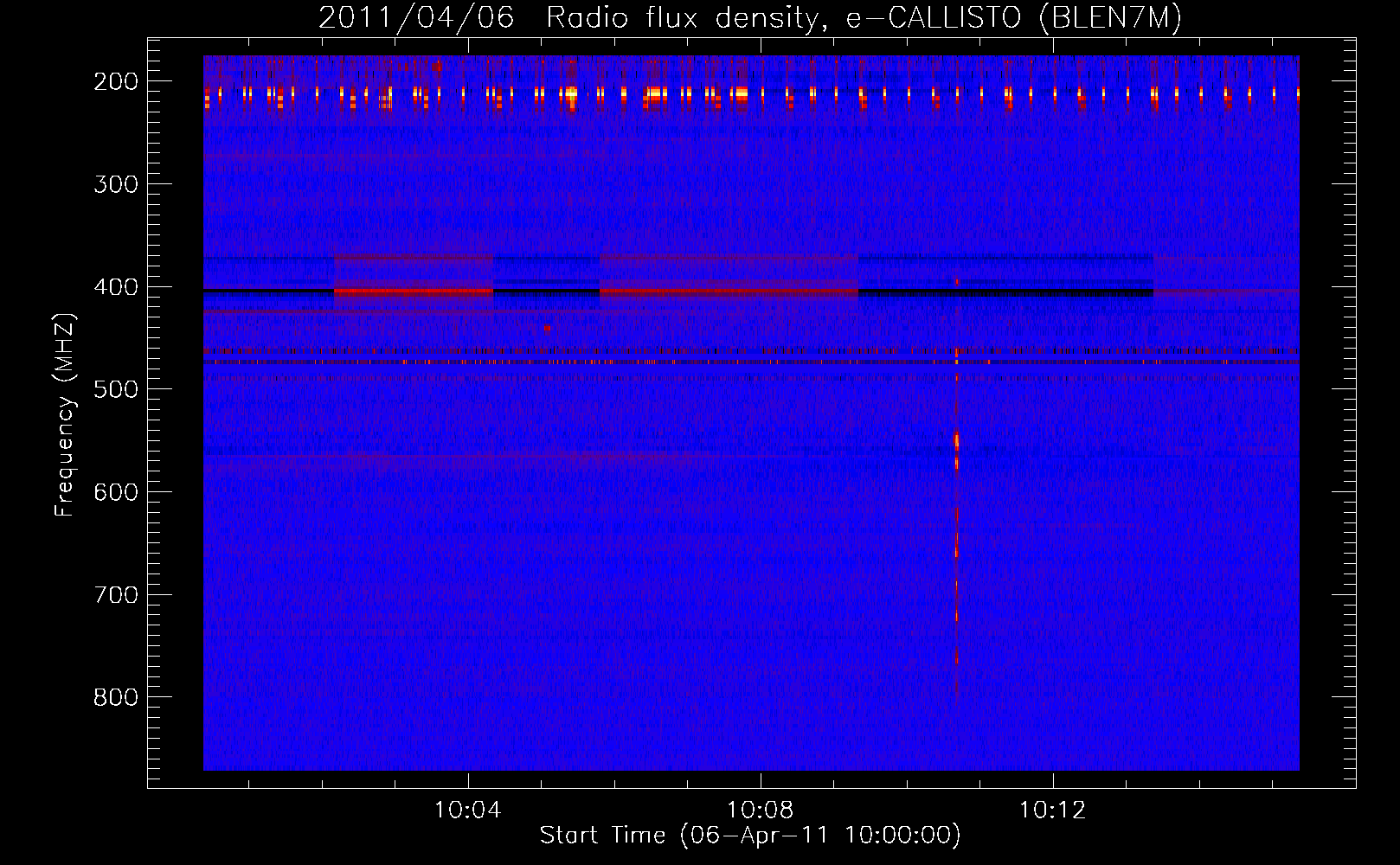Click the 600 frequency tick label
This screenshot has width=1400, height=865.
[115, 492]
